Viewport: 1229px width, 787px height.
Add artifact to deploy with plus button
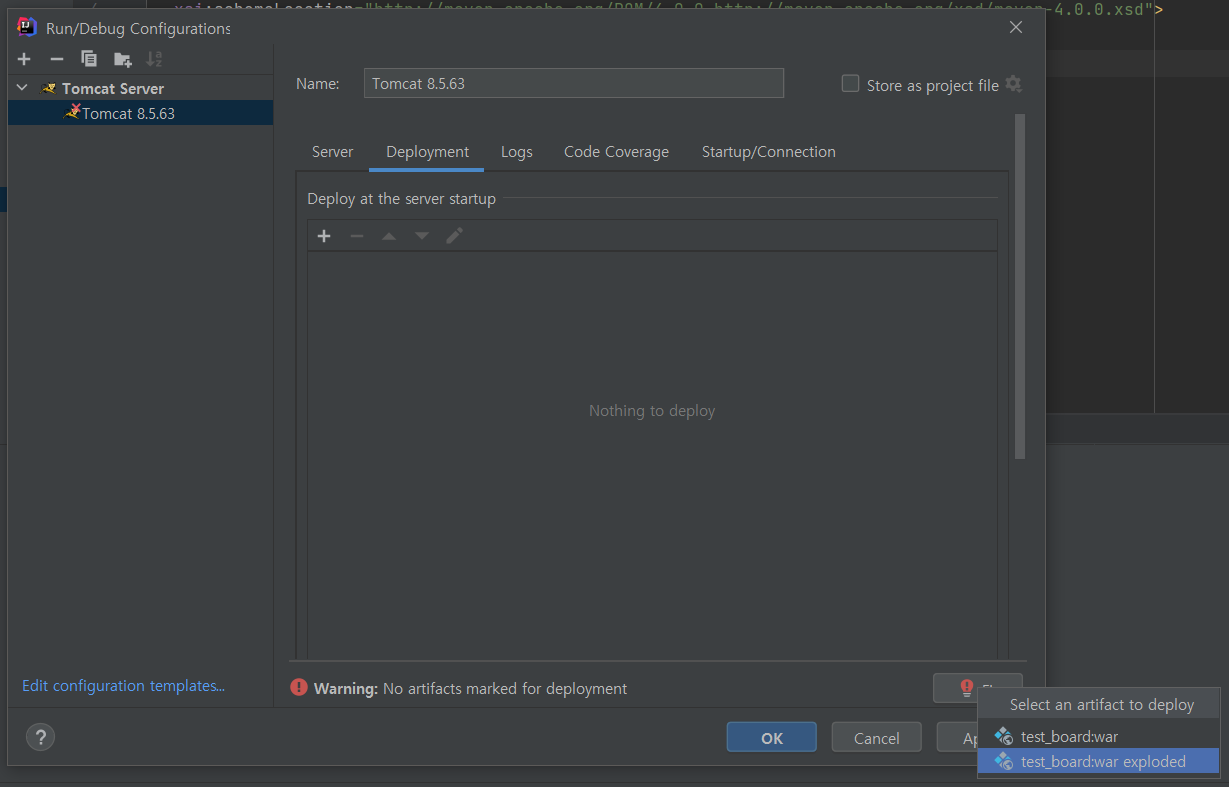(323, 236)
